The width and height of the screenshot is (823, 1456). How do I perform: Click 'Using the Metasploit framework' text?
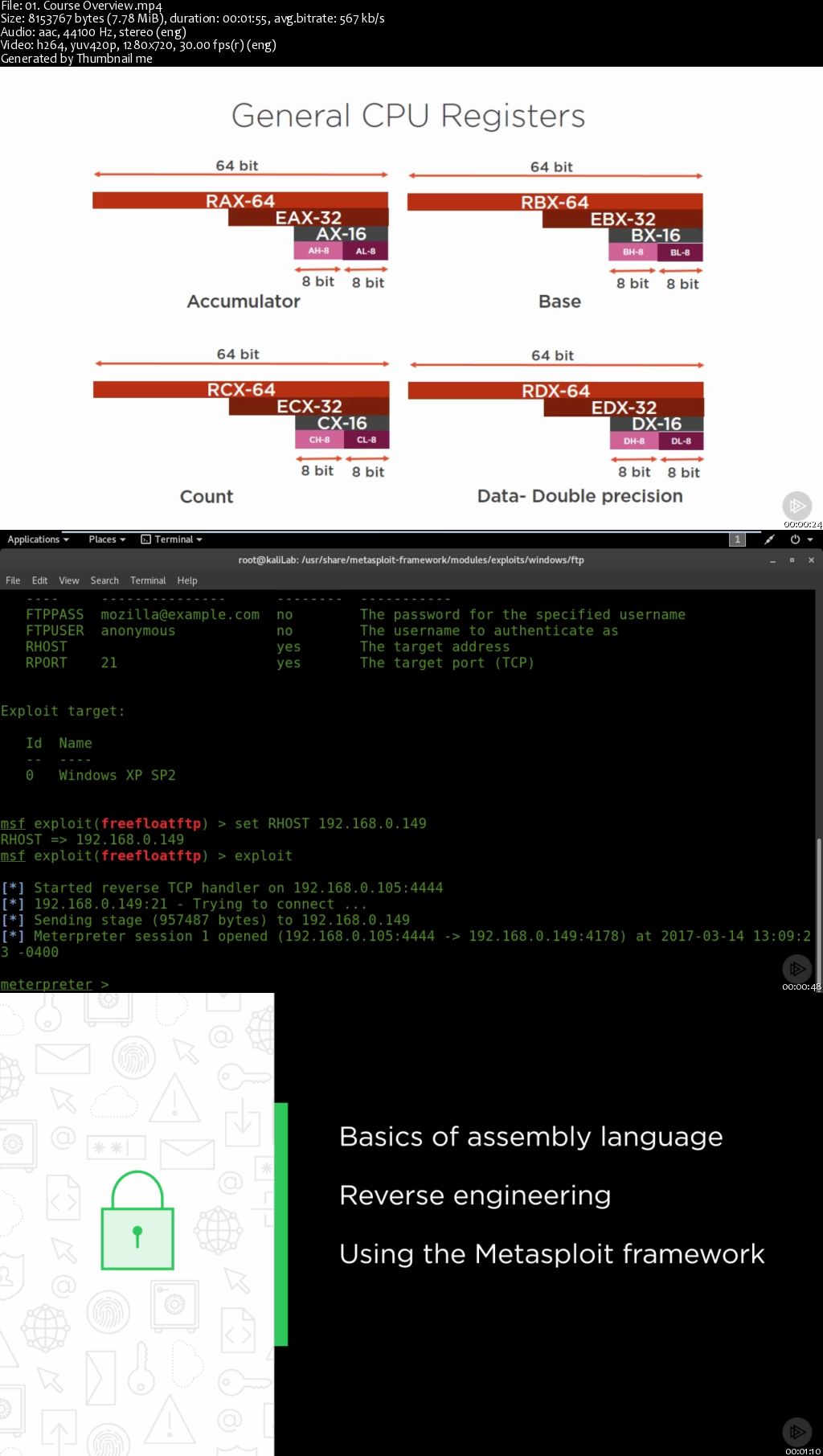(552, 1253)
